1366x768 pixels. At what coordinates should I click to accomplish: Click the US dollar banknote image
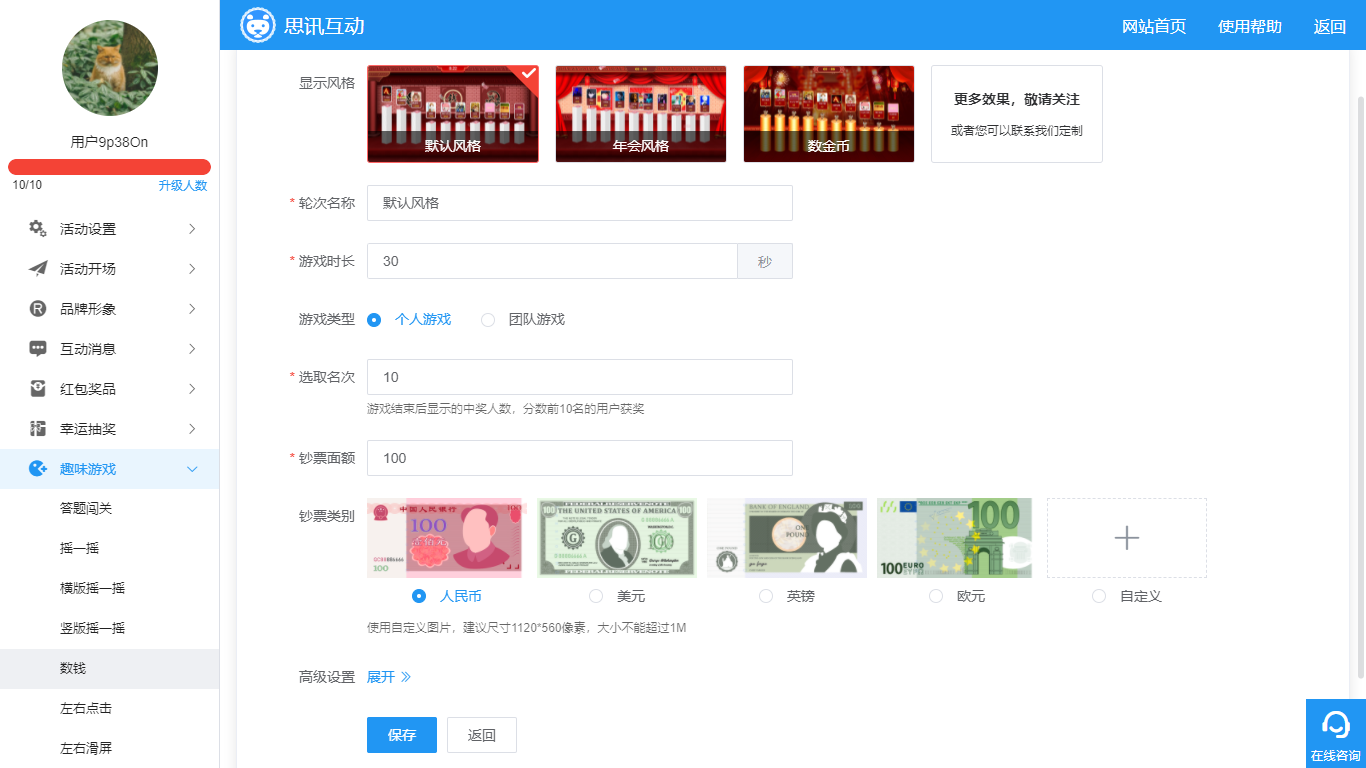(617, 538)
